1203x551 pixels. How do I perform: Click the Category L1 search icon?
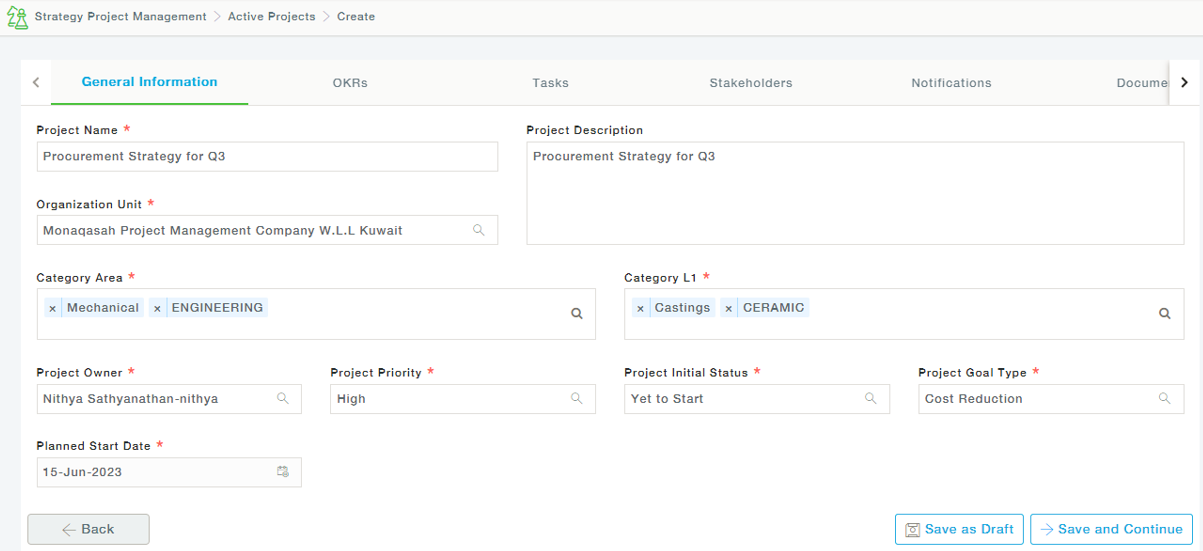click(x=1165, y=314)
